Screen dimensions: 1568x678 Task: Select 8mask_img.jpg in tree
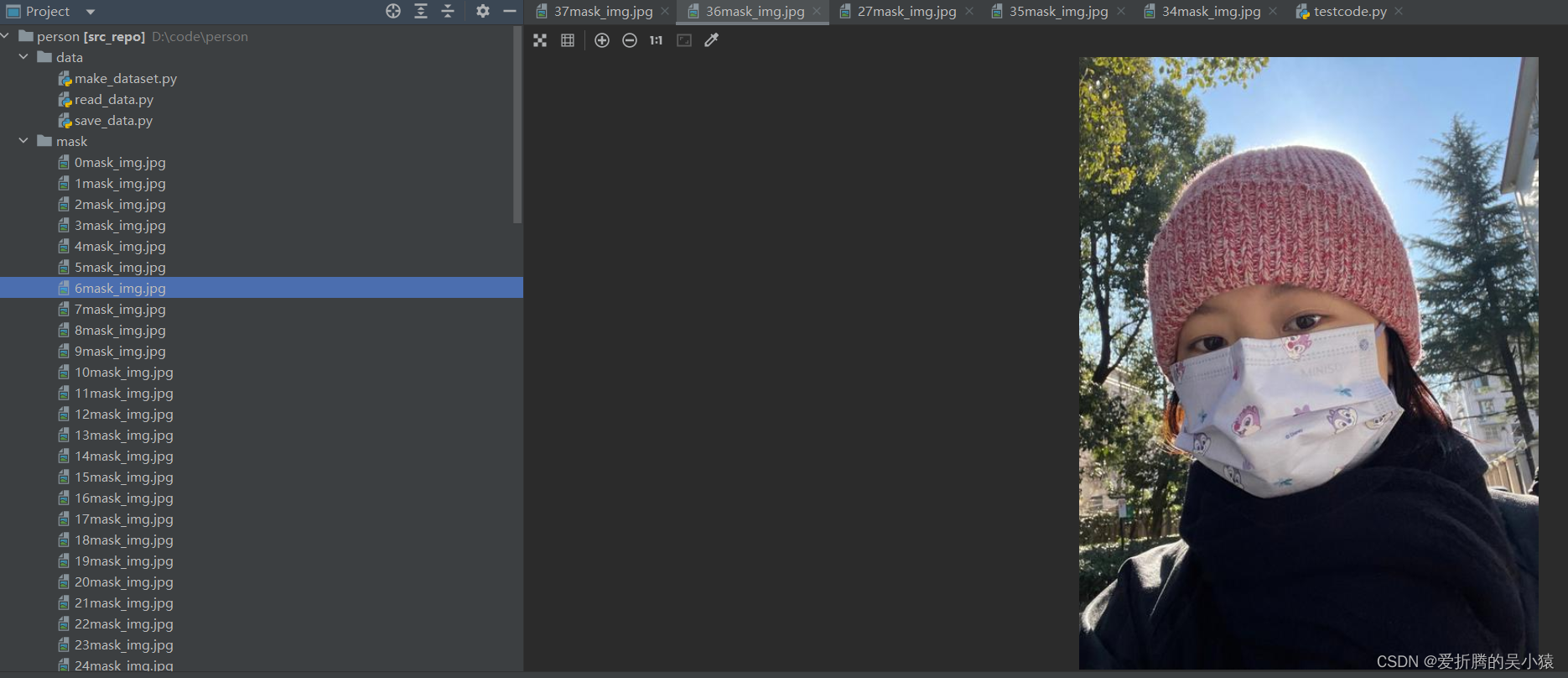(x=120, y=330)
